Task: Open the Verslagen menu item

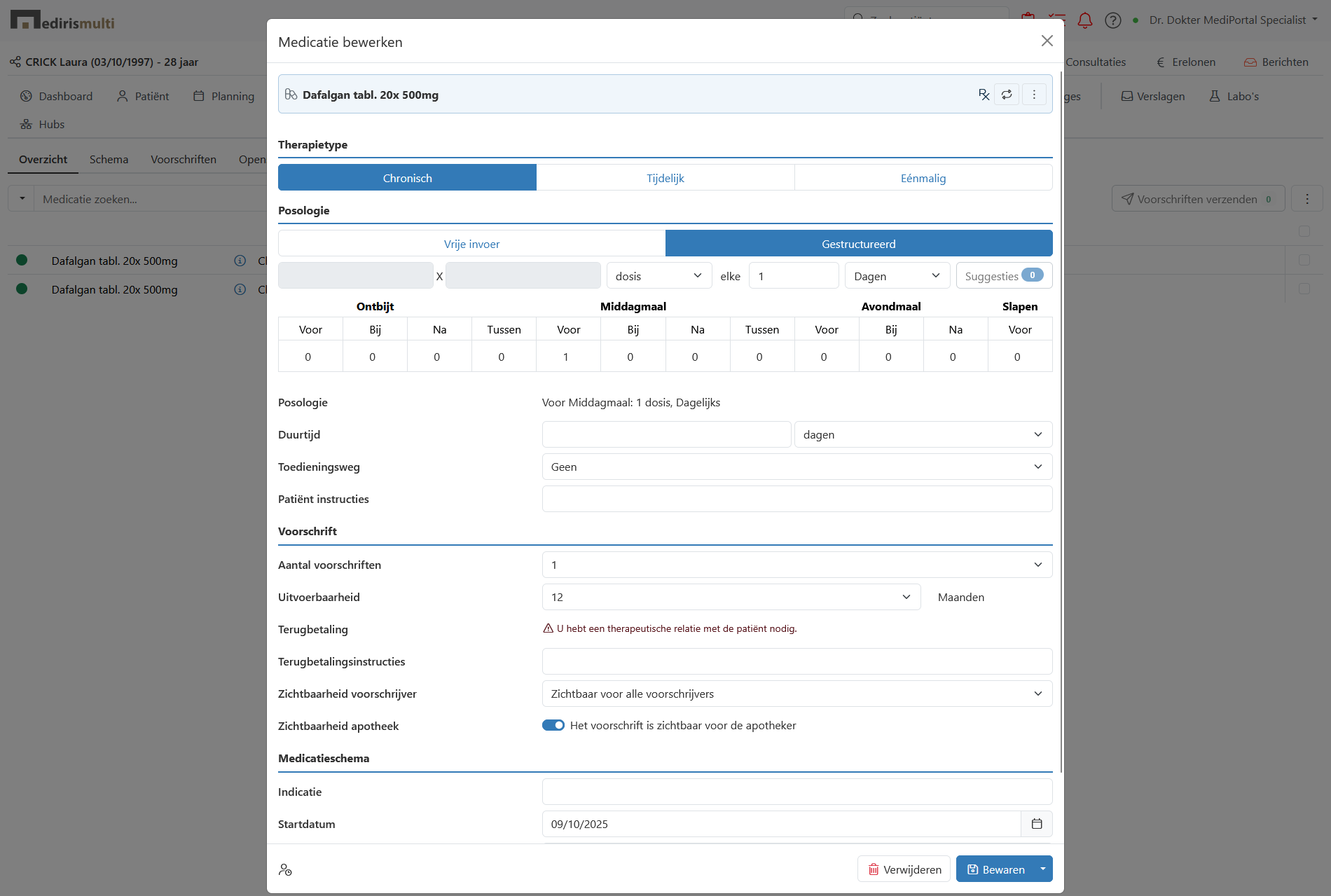Action: click(1153, 96)
